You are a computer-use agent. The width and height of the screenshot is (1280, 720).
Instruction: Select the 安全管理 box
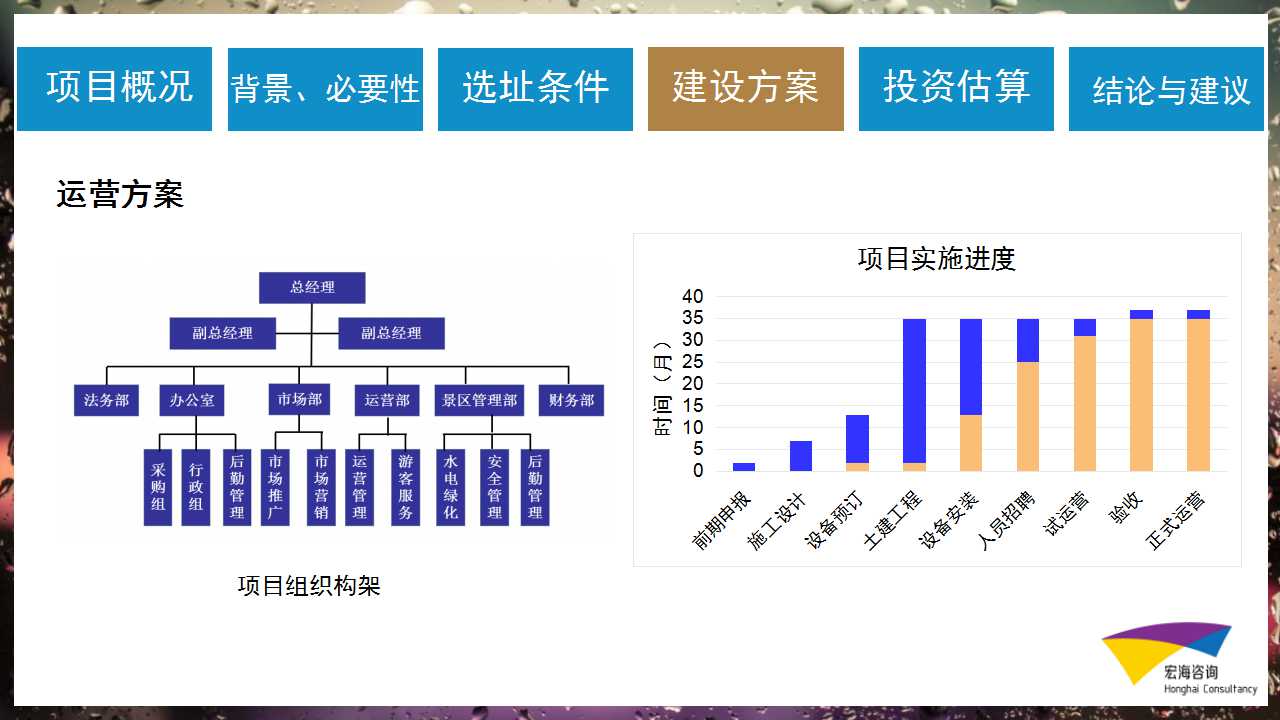point(494,487)
